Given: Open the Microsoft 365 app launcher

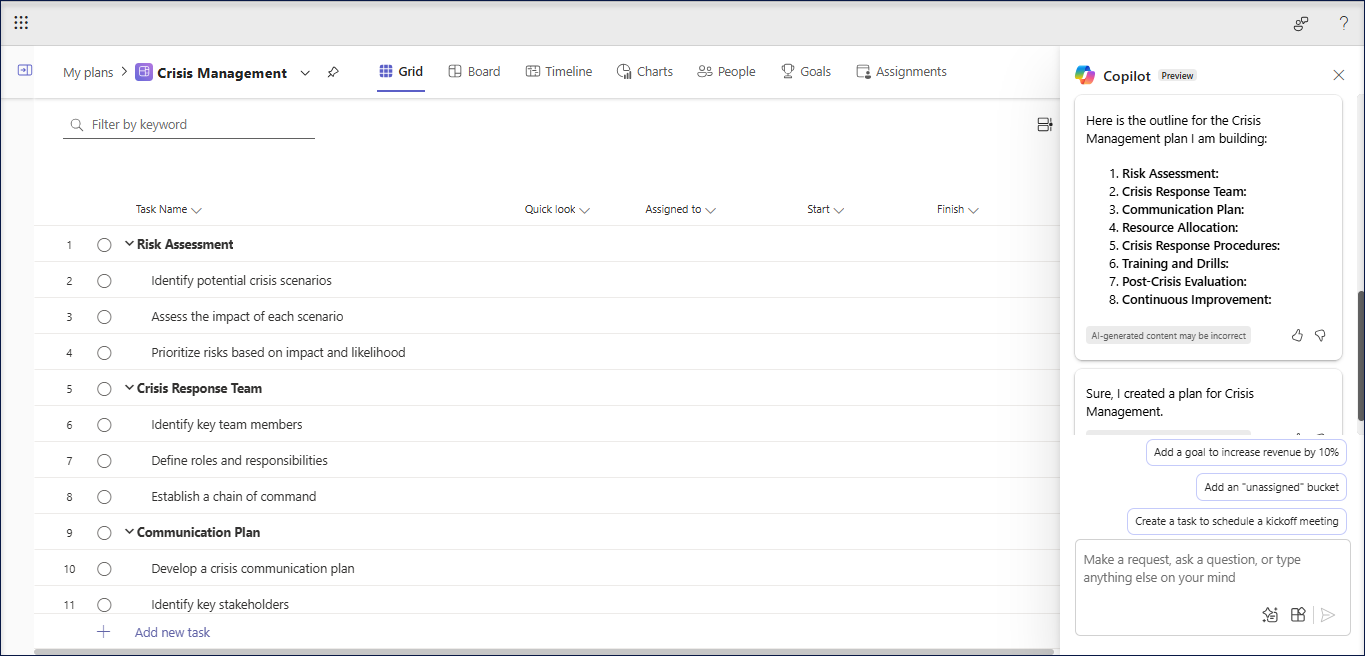Looking at the screenshot, I should tap(20, 22).
